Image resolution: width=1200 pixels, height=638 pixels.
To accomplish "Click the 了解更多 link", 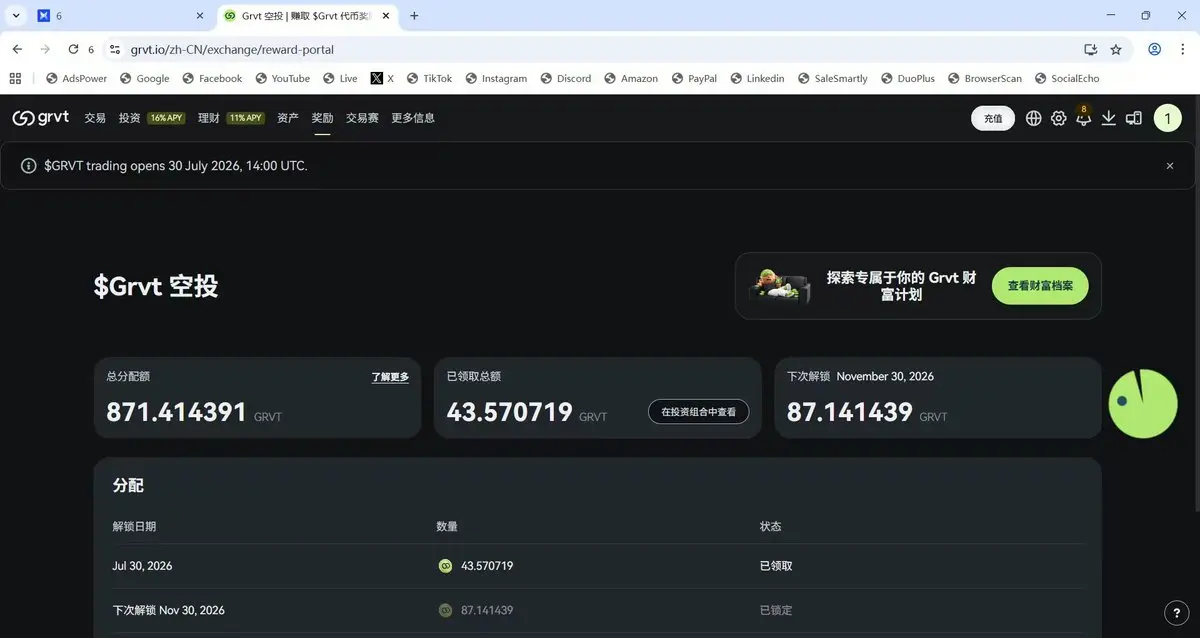I will [x=390, y=377].
